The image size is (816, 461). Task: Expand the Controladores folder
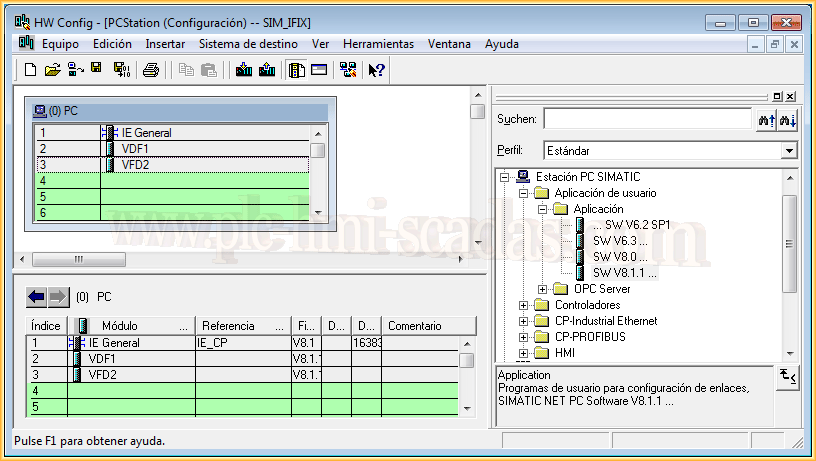point(522,305)
